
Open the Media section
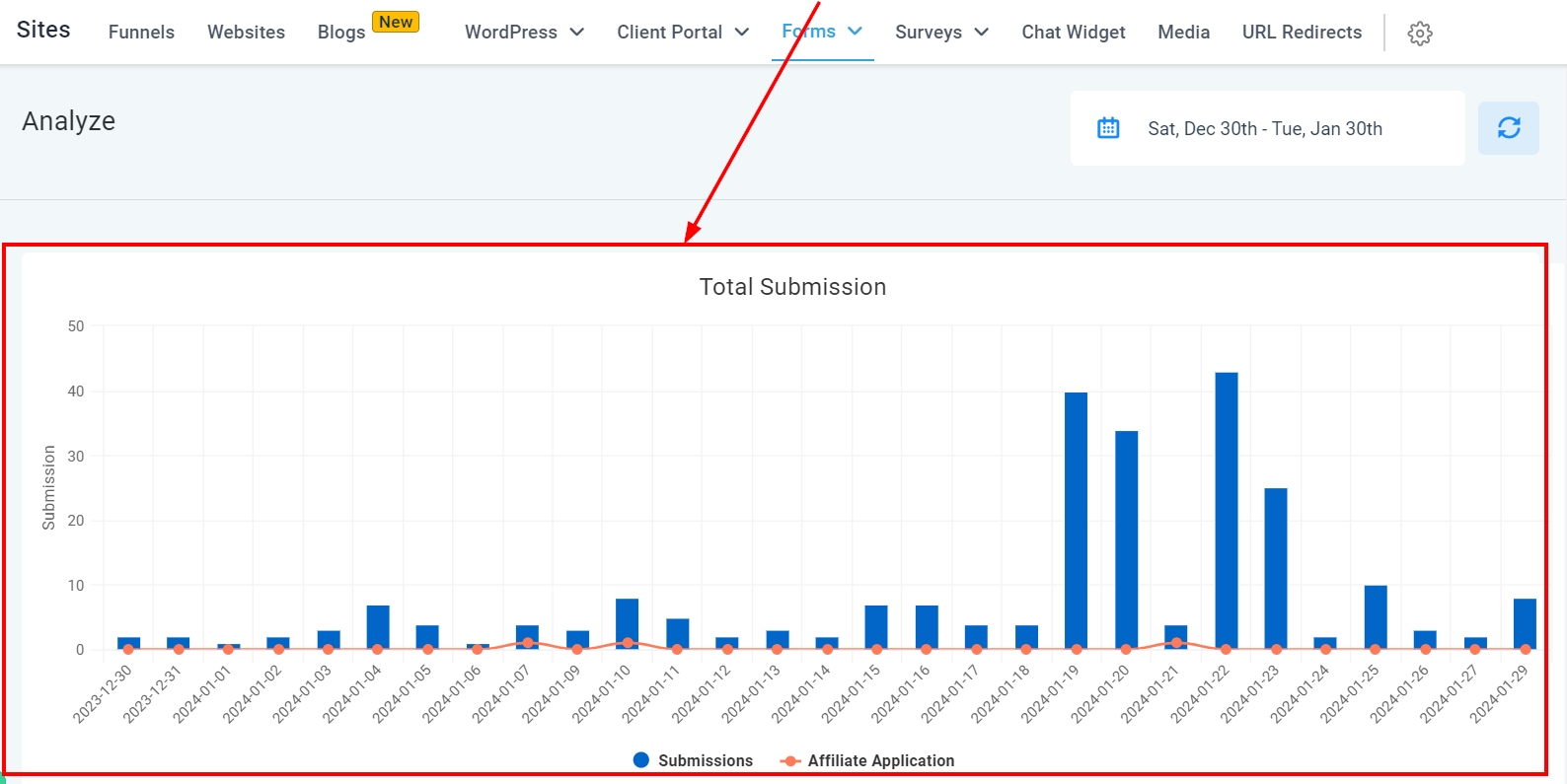(1183, 33)
